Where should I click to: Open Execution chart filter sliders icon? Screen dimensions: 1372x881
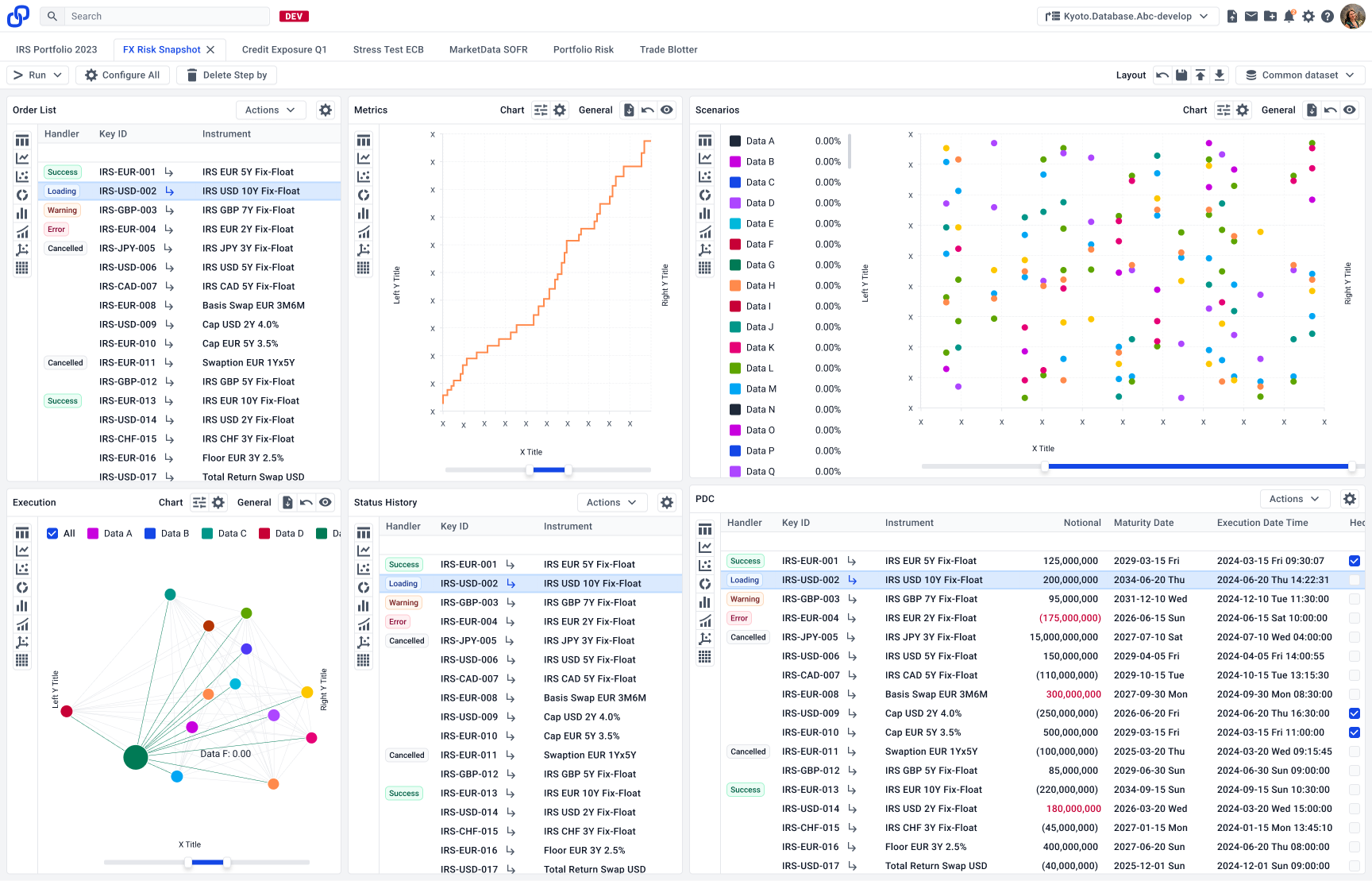(199, 503)
